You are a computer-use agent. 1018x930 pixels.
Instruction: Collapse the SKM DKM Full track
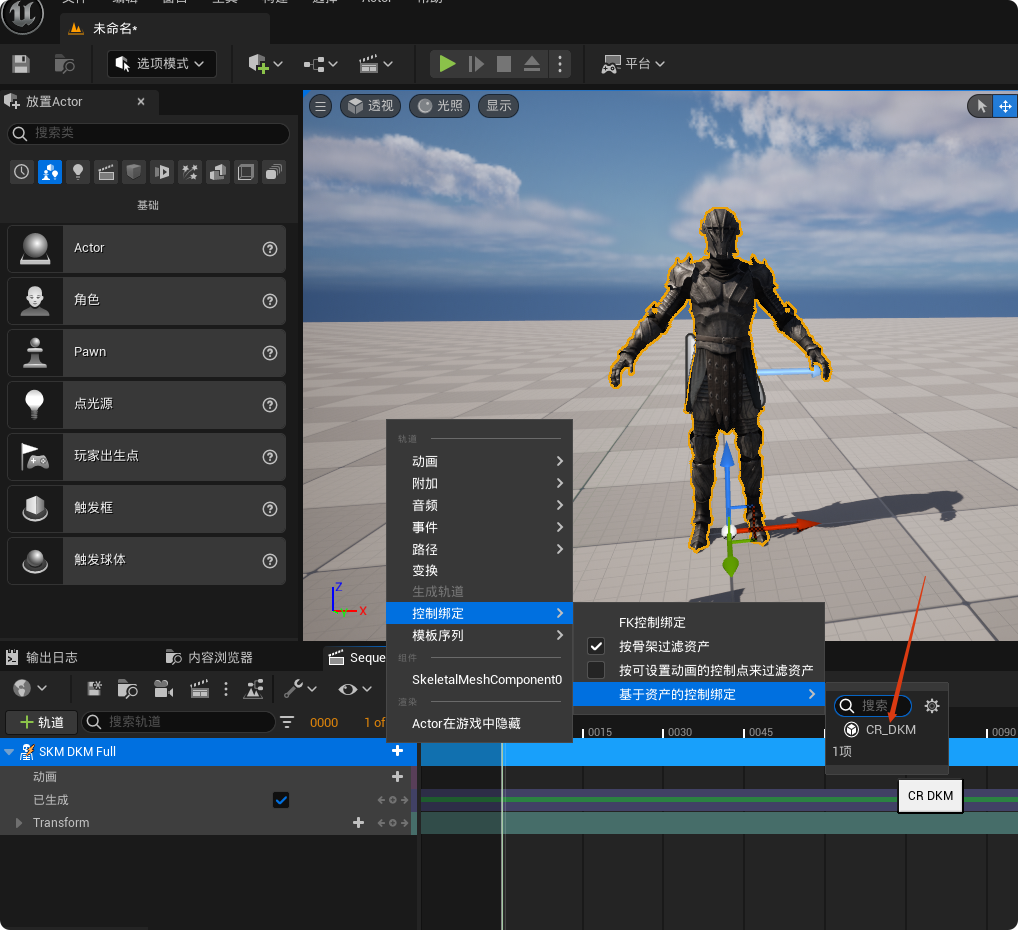pos(9,752)
